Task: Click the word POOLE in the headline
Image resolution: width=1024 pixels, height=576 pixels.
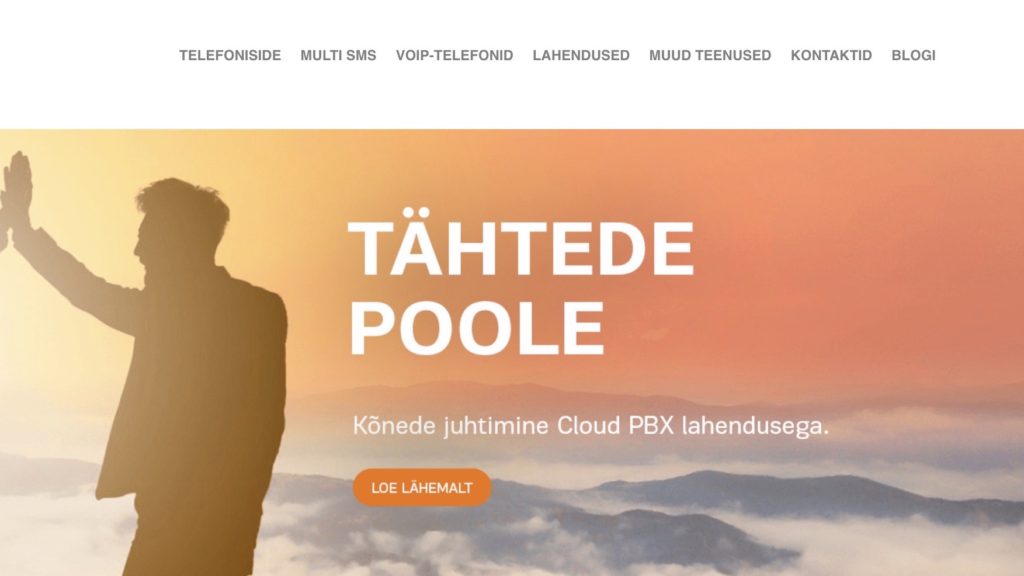Action: (477, 328)
